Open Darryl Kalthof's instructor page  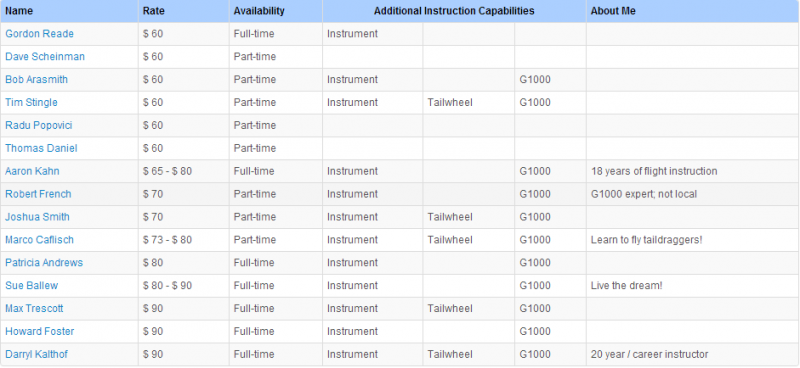[36, 355]
